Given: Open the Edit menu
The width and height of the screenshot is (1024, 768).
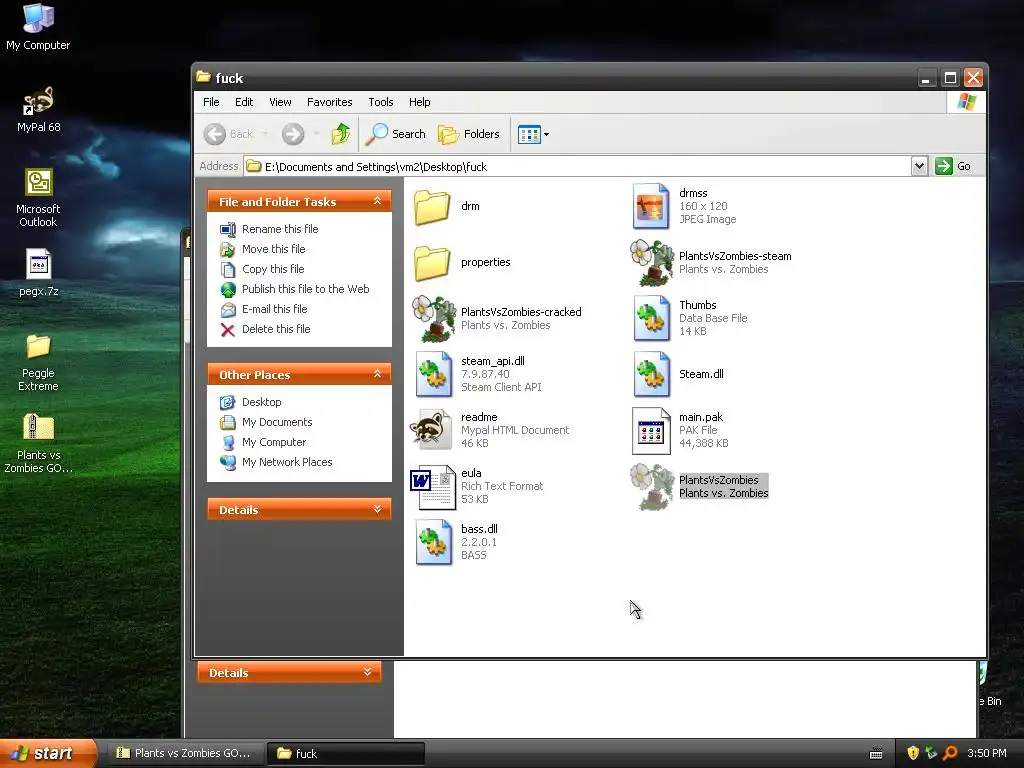Looking at the screenshot, I should [x=244, y=102].
